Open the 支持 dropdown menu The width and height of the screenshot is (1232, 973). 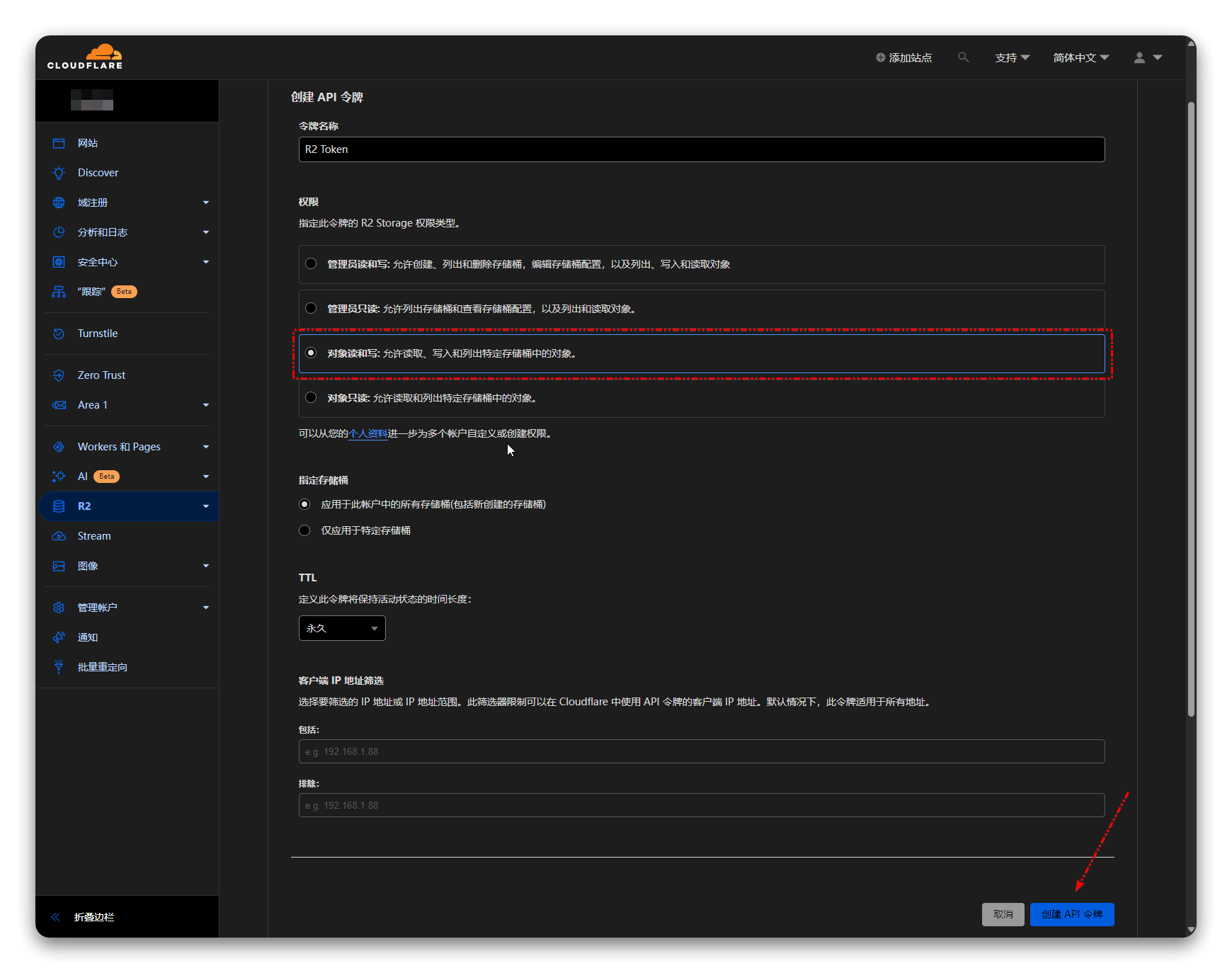(1012, 58)
